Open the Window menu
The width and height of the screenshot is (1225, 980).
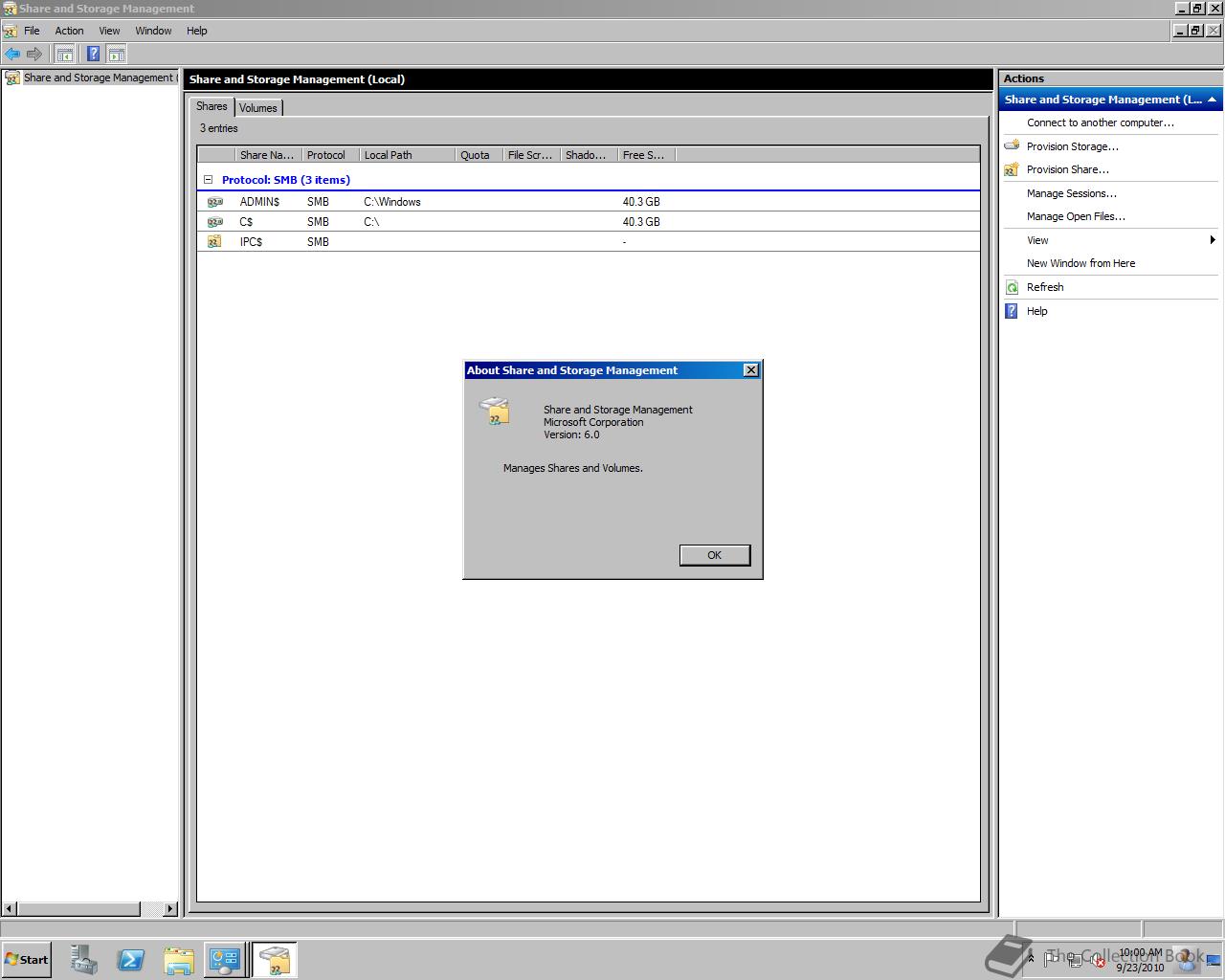153,31
